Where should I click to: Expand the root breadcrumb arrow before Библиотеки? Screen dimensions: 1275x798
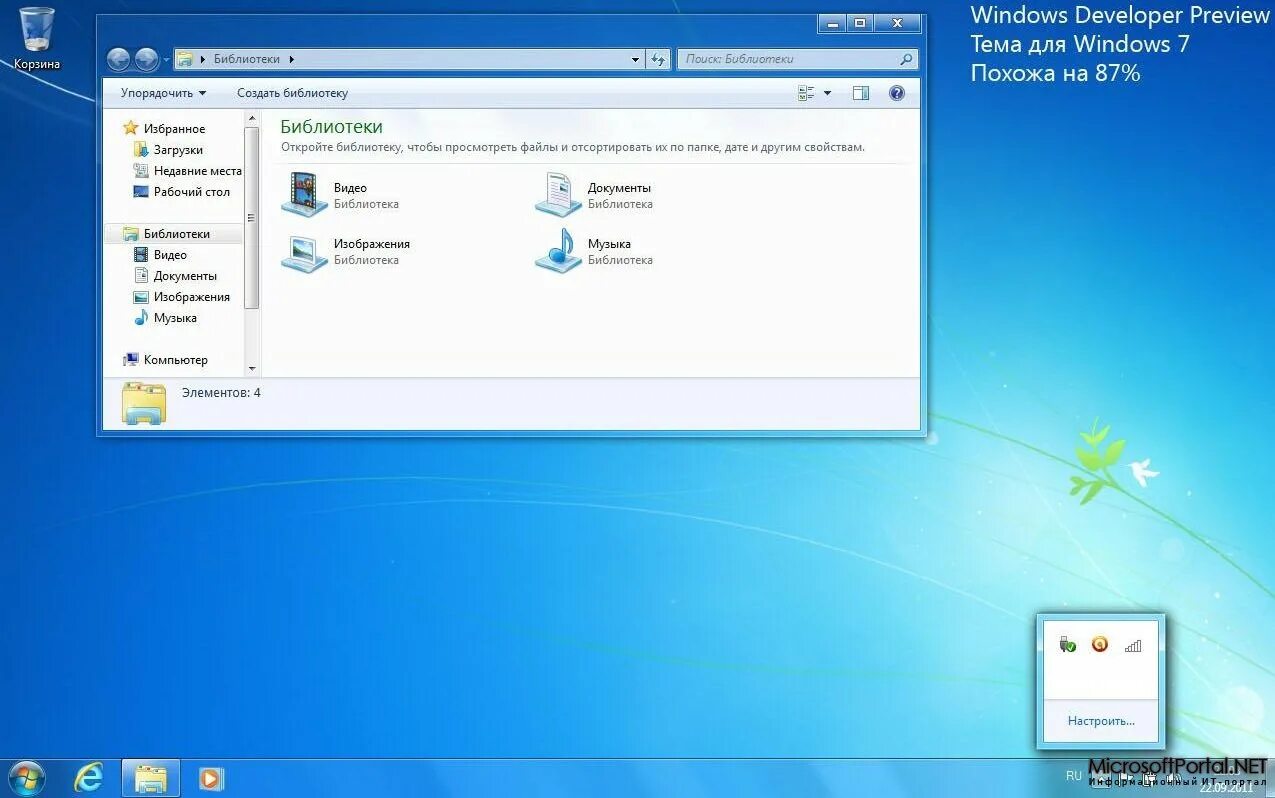(x=203, y=59)
